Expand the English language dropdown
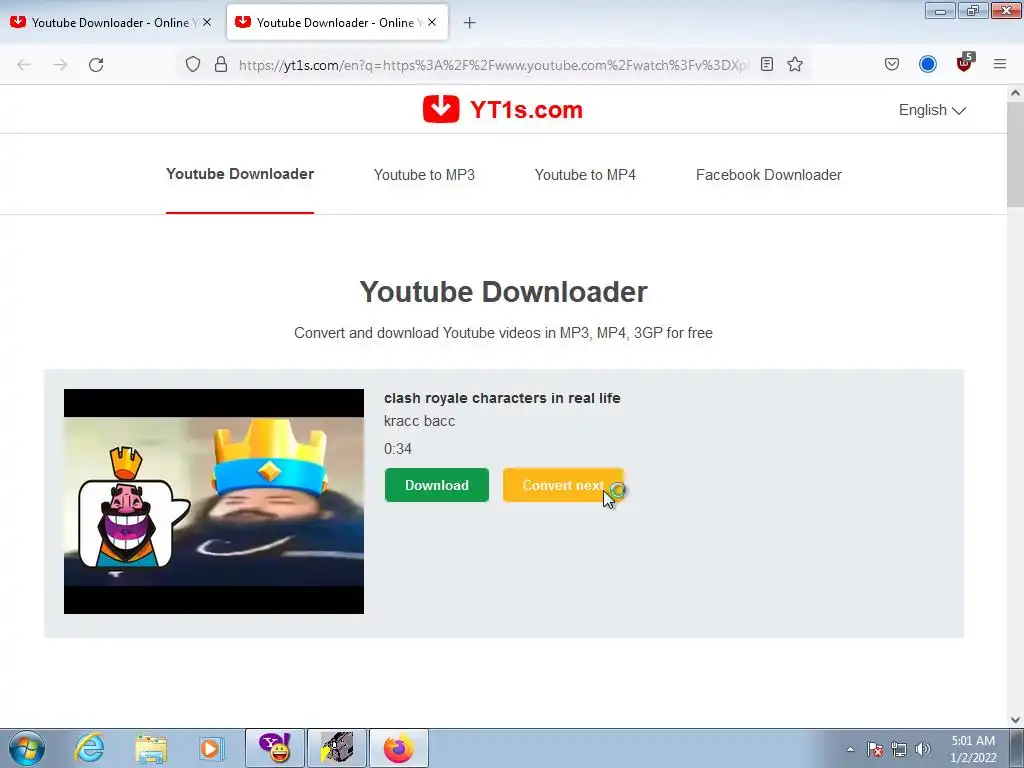The width and height of the screenshot is (1024, 768). 932,110
